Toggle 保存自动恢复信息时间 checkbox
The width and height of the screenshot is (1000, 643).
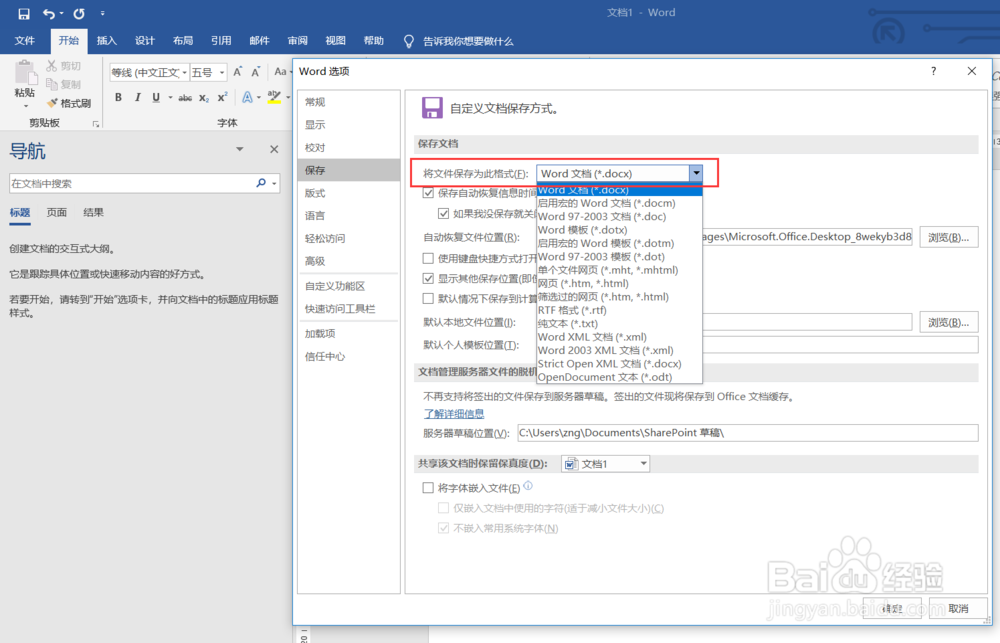(429, 193)
